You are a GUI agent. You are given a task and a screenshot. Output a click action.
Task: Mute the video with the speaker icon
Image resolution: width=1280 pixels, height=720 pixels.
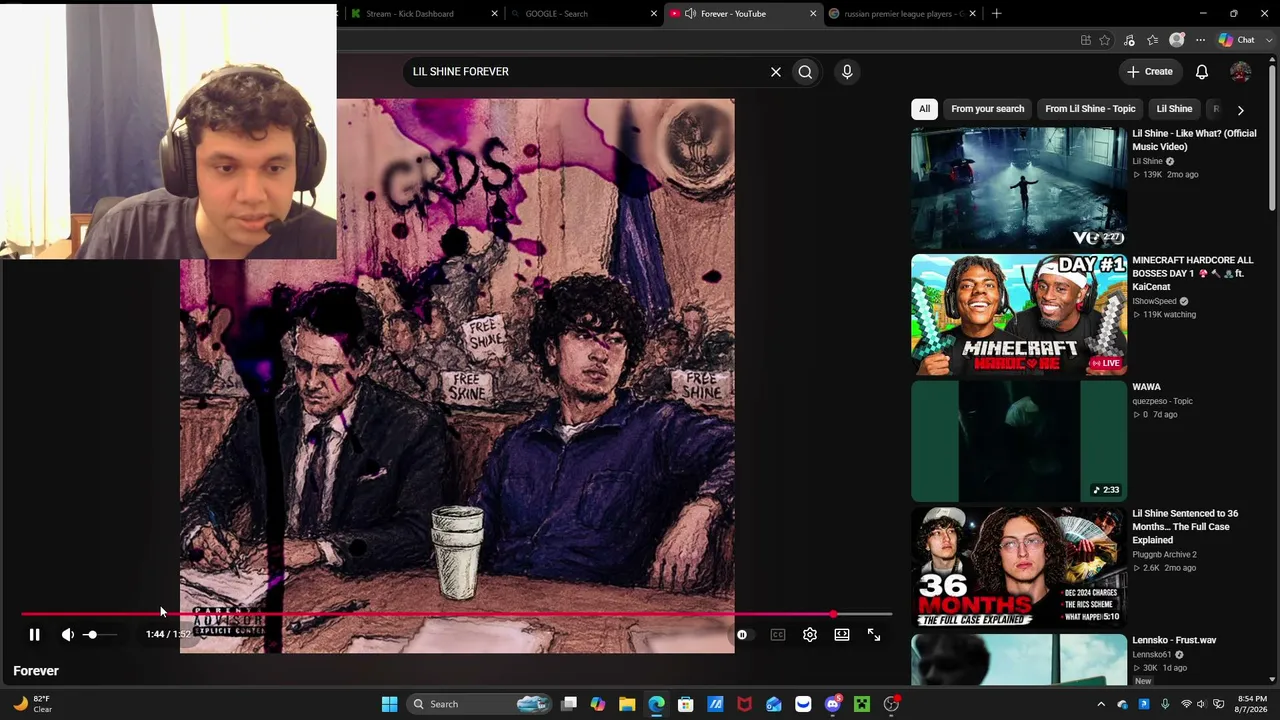pyautogui.click(x=68, y=635)
